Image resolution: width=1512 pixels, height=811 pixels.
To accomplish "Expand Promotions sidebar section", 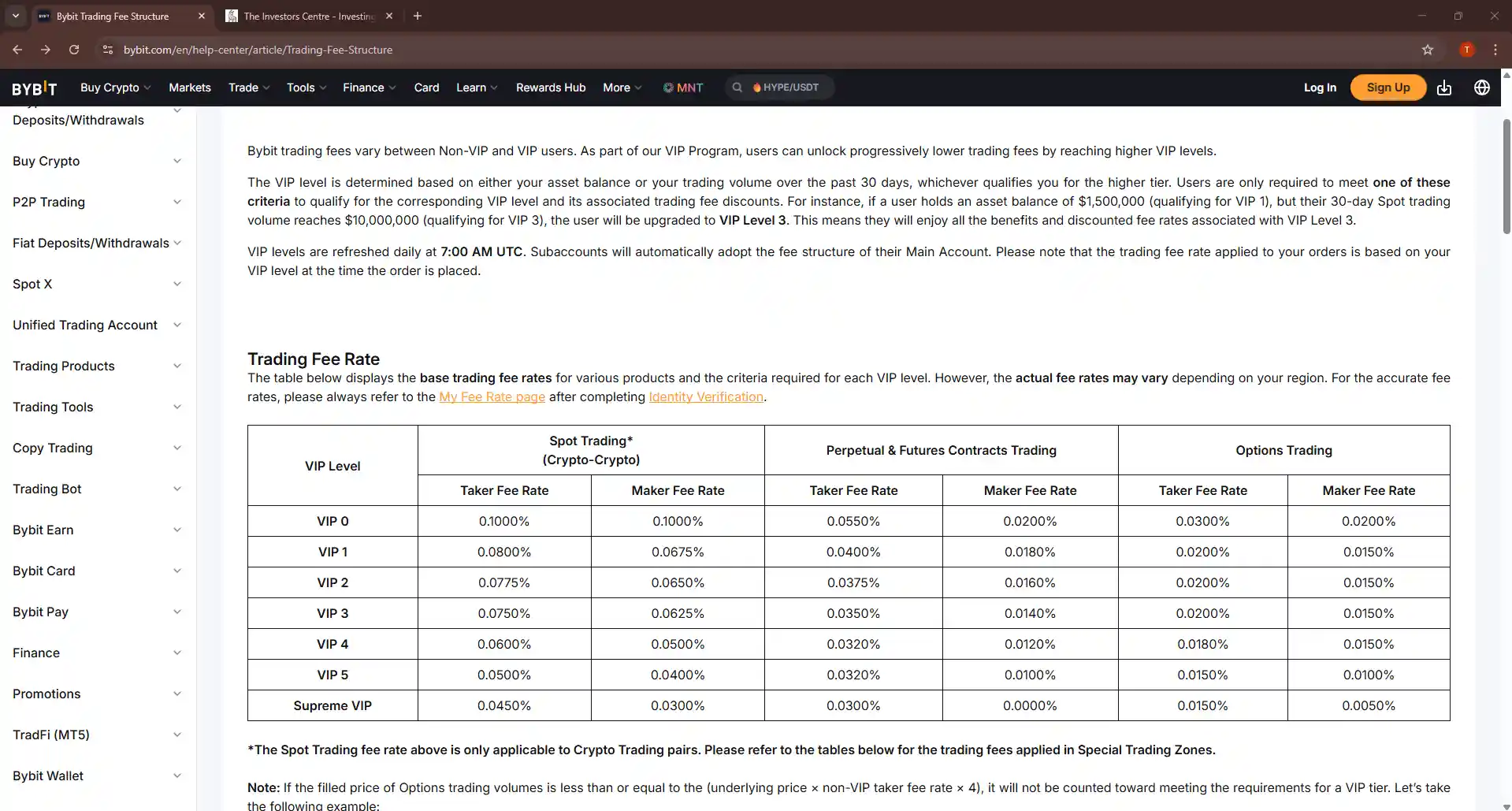I will tap(98, 694).
